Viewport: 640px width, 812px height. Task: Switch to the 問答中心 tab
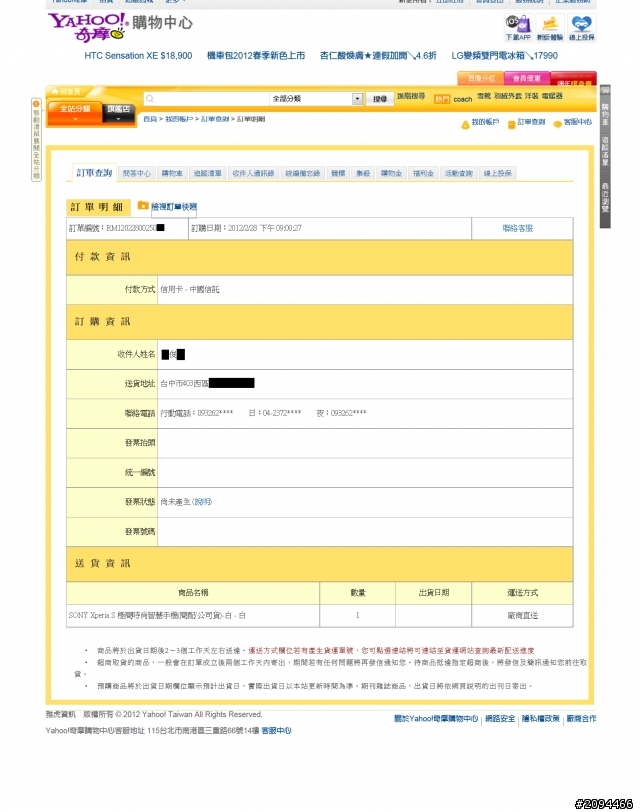click(x=137, y=173)
